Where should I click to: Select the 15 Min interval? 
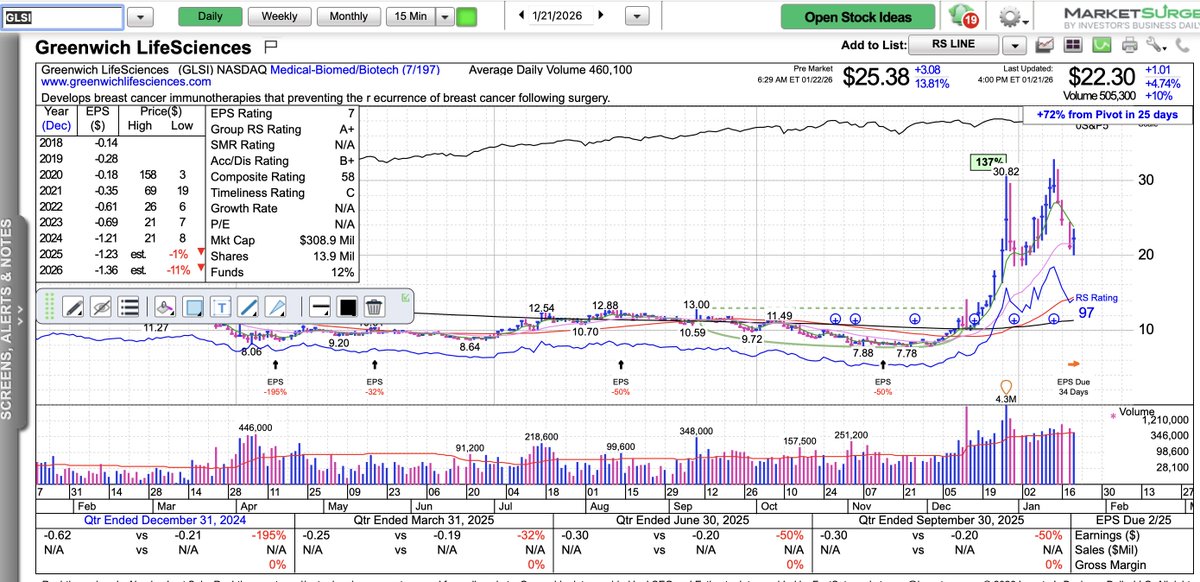pyautogui.click(x=409, y=17)
